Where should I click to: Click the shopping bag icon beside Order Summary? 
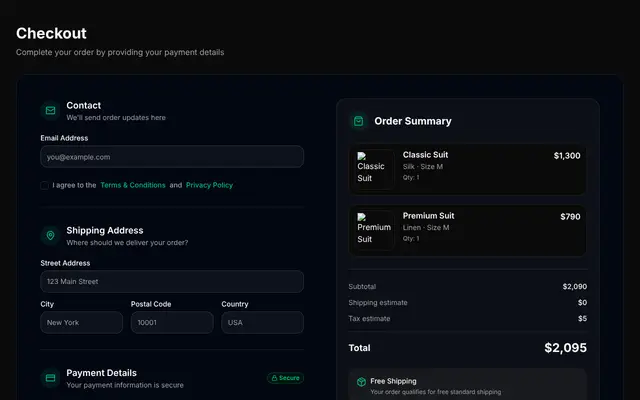point(358,121)
